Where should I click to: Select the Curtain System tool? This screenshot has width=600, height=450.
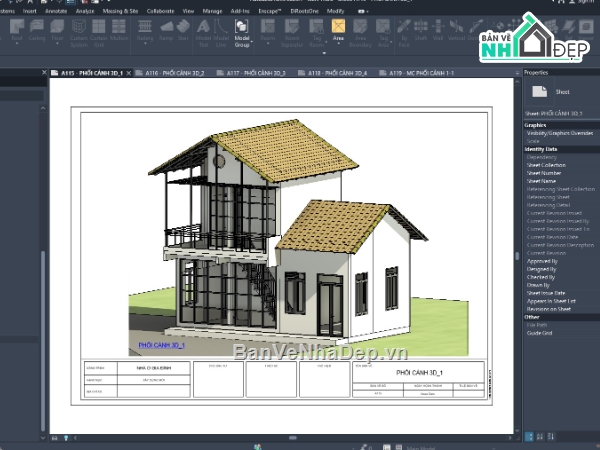[79, 33]
